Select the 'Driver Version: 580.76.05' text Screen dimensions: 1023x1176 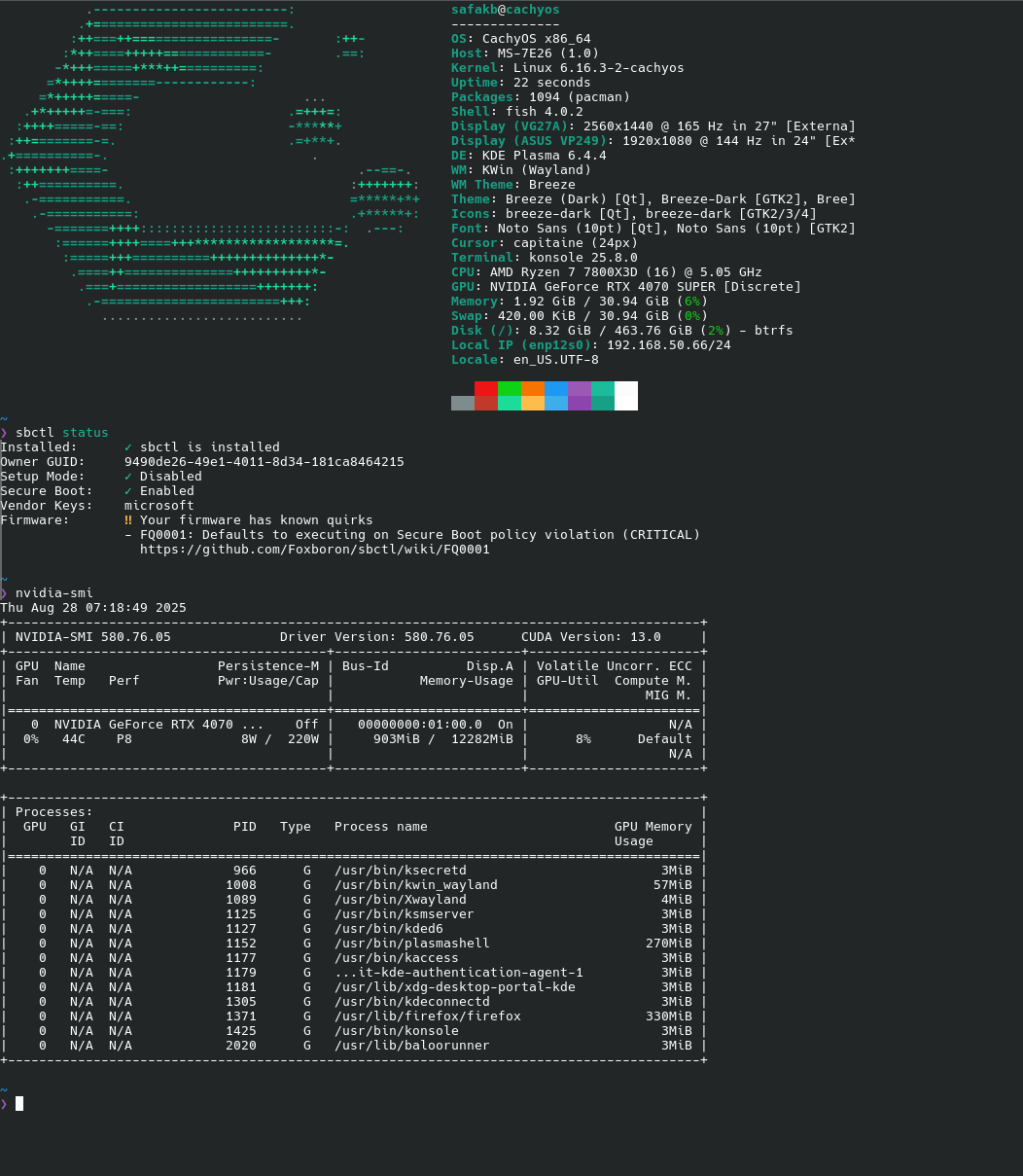click(377, 637)
